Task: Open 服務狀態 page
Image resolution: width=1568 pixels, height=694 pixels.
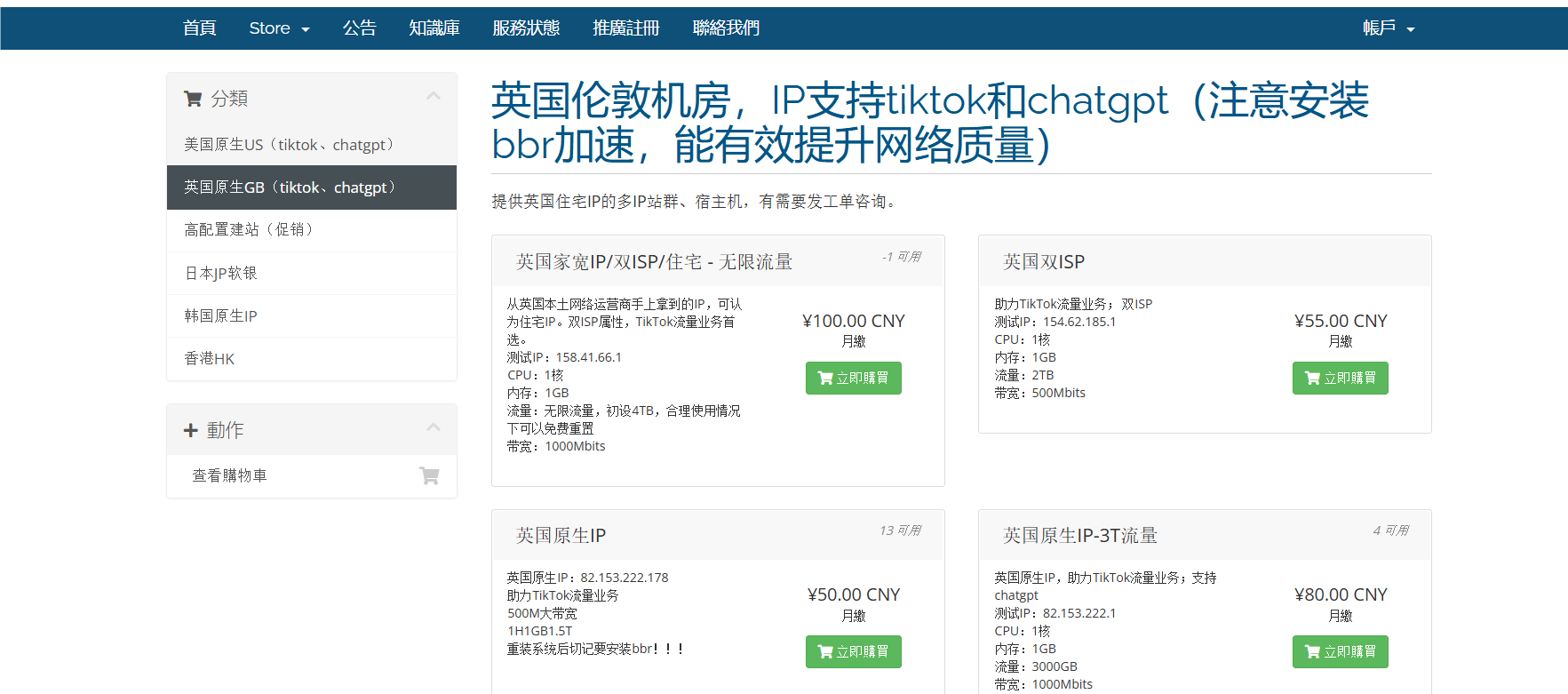Action: [526, 28]
